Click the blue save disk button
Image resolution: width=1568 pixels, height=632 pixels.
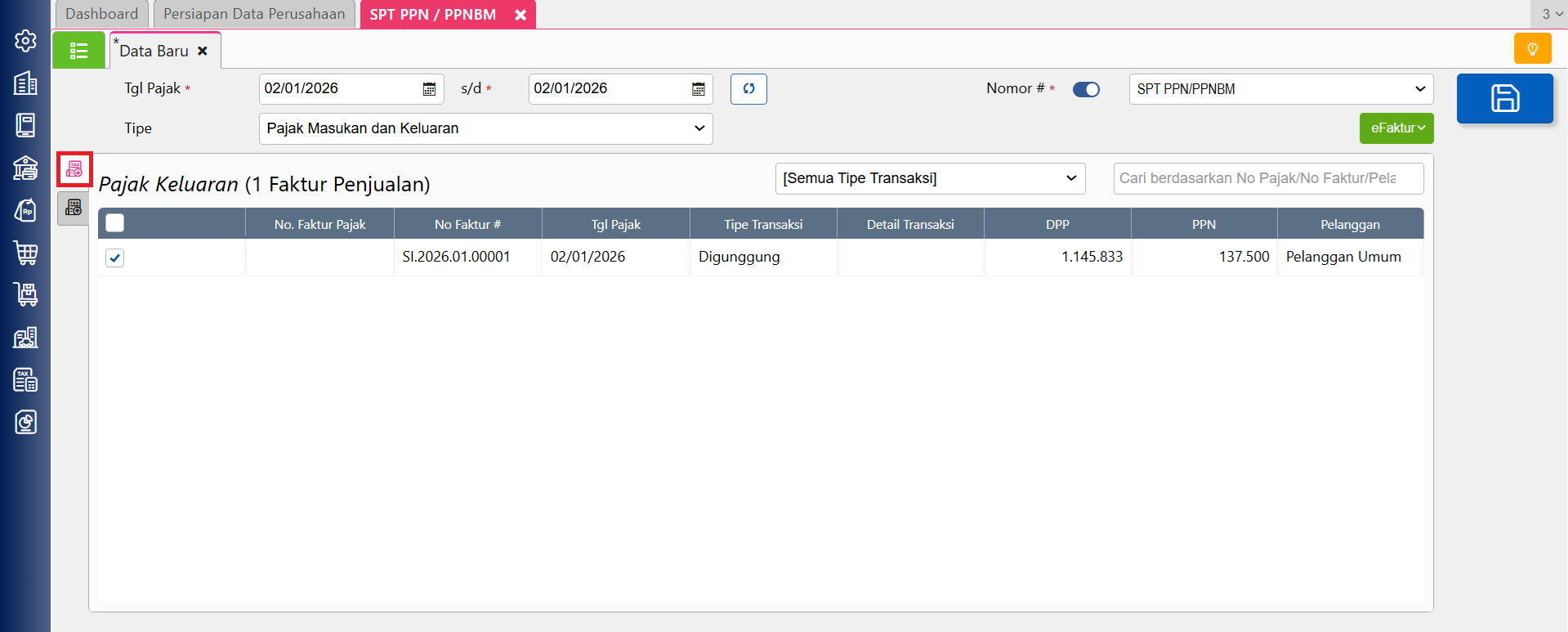1504,99
